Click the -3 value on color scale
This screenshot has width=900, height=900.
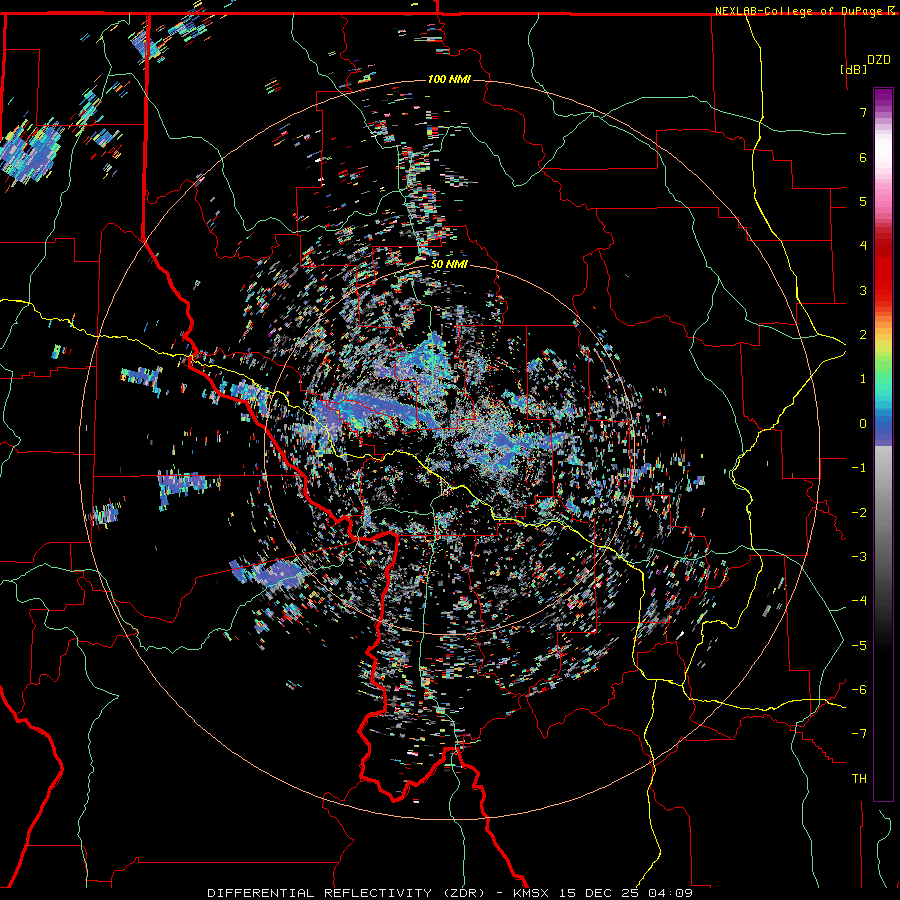click(x=859, y=557)
